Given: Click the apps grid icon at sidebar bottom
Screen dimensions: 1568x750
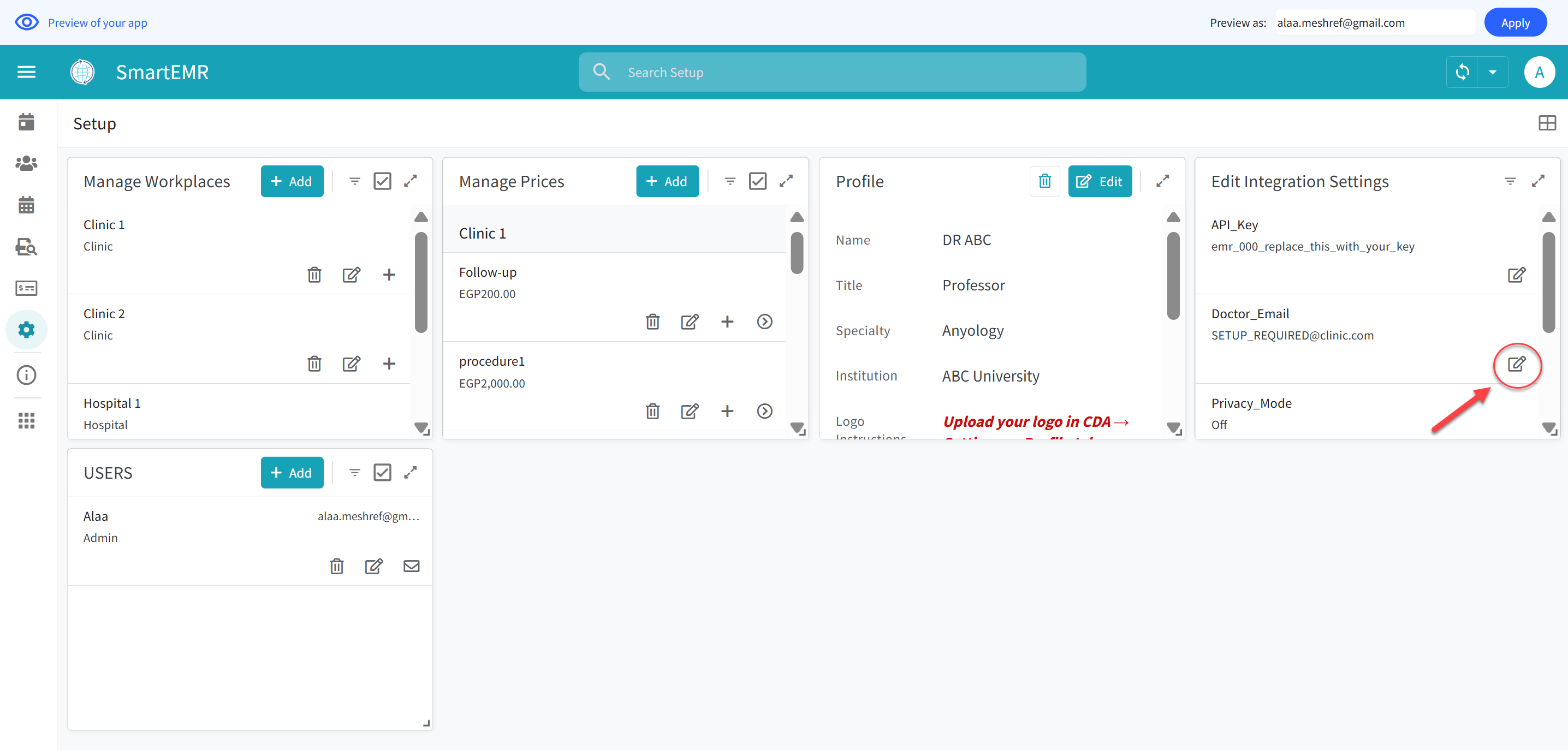Looking at the screenshot, I should pyautogui.click(x=26, y=420).
